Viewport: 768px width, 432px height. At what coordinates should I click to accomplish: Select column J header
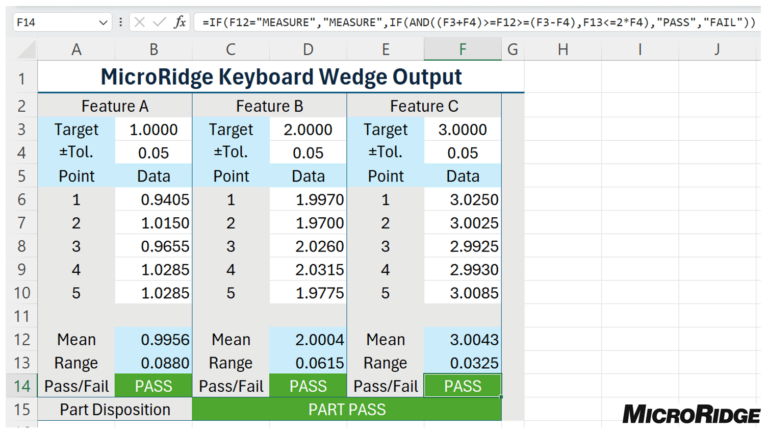[x=717, y=49]
